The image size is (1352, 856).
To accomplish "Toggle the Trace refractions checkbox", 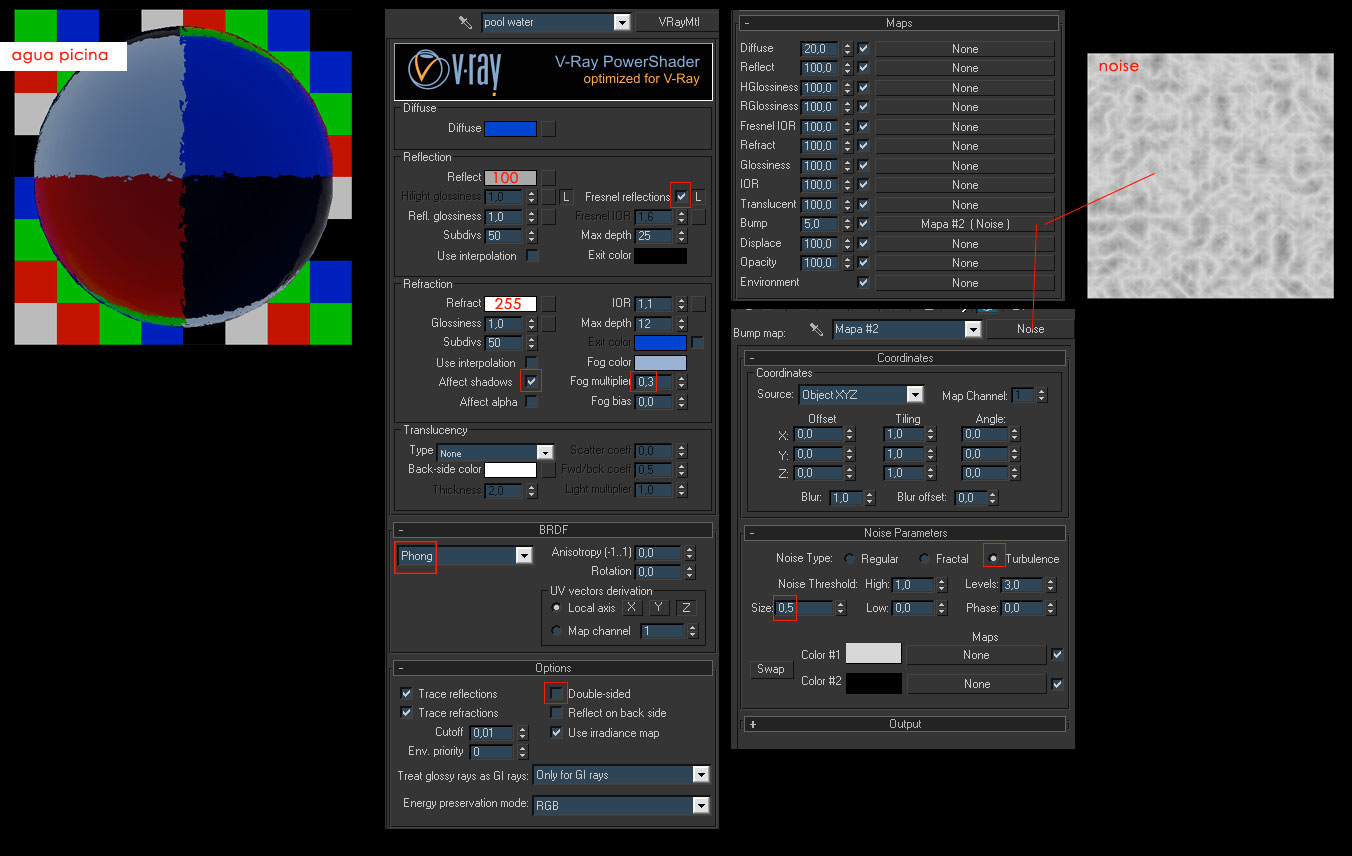I will 407,713.
